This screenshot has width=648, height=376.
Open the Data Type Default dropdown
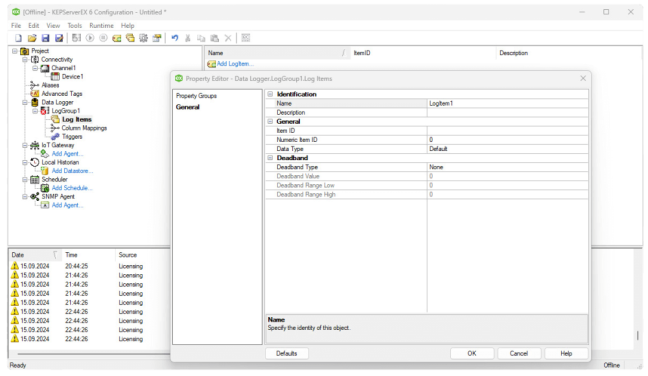pyautogui.click(x=507, y=149)
